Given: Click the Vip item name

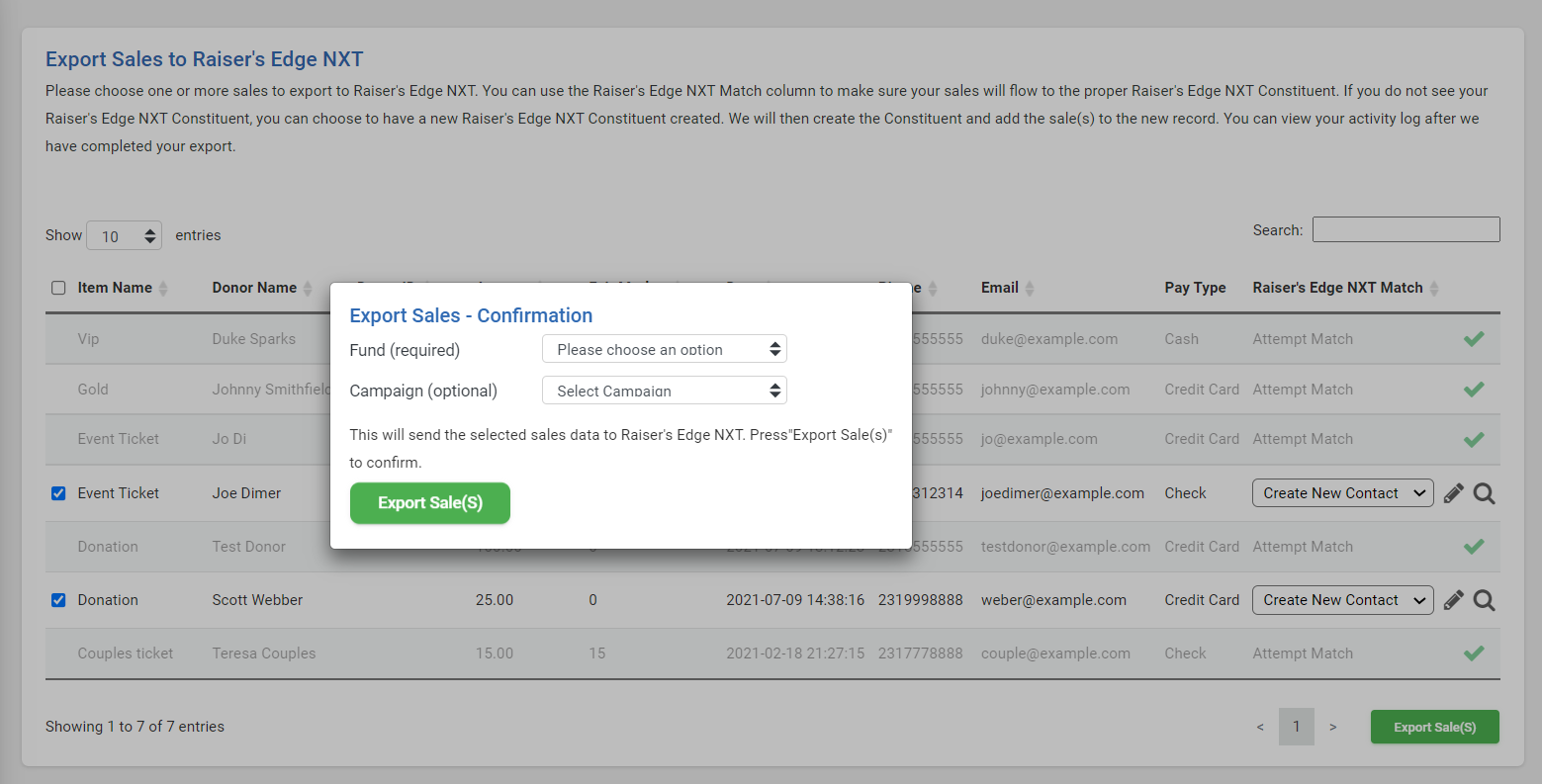Looking at the screenshot, I should 88,339.
